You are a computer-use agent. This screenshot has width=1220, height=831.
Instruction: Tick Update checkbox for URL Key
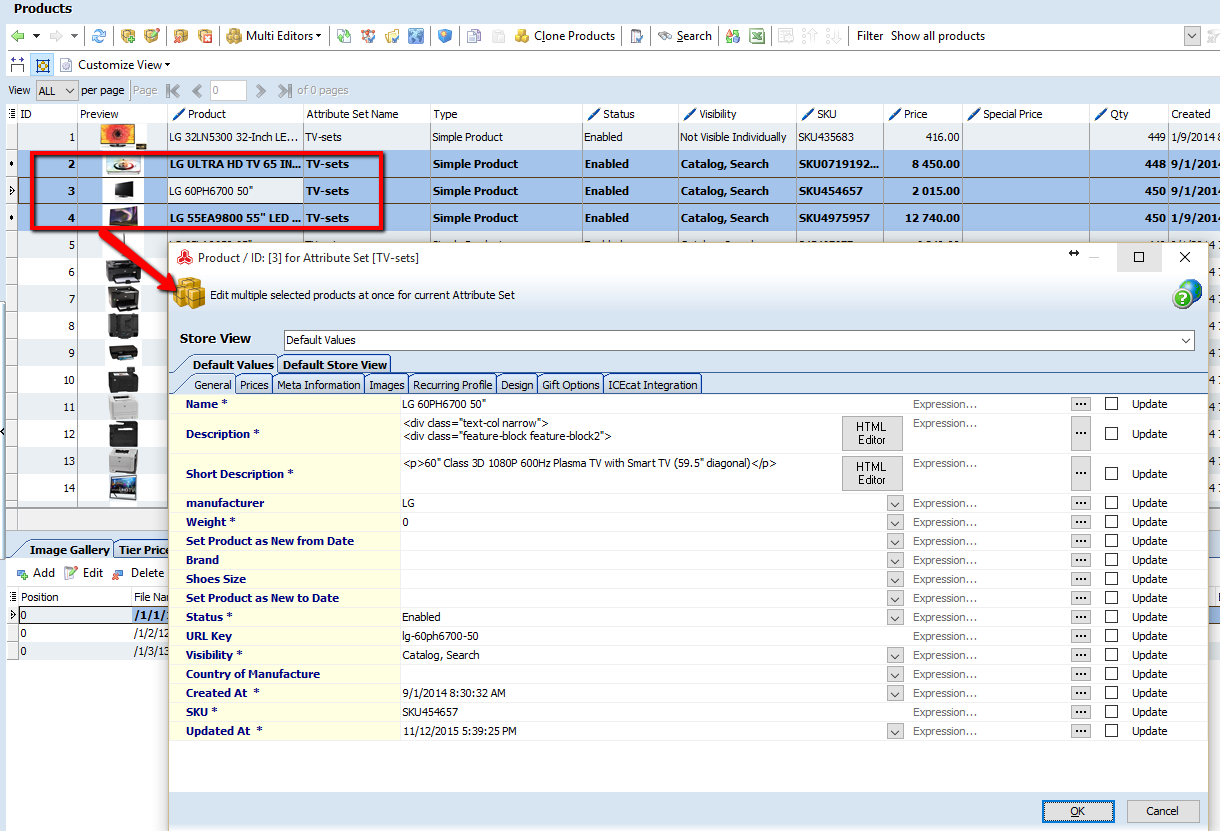click(x=1112, y=636)
